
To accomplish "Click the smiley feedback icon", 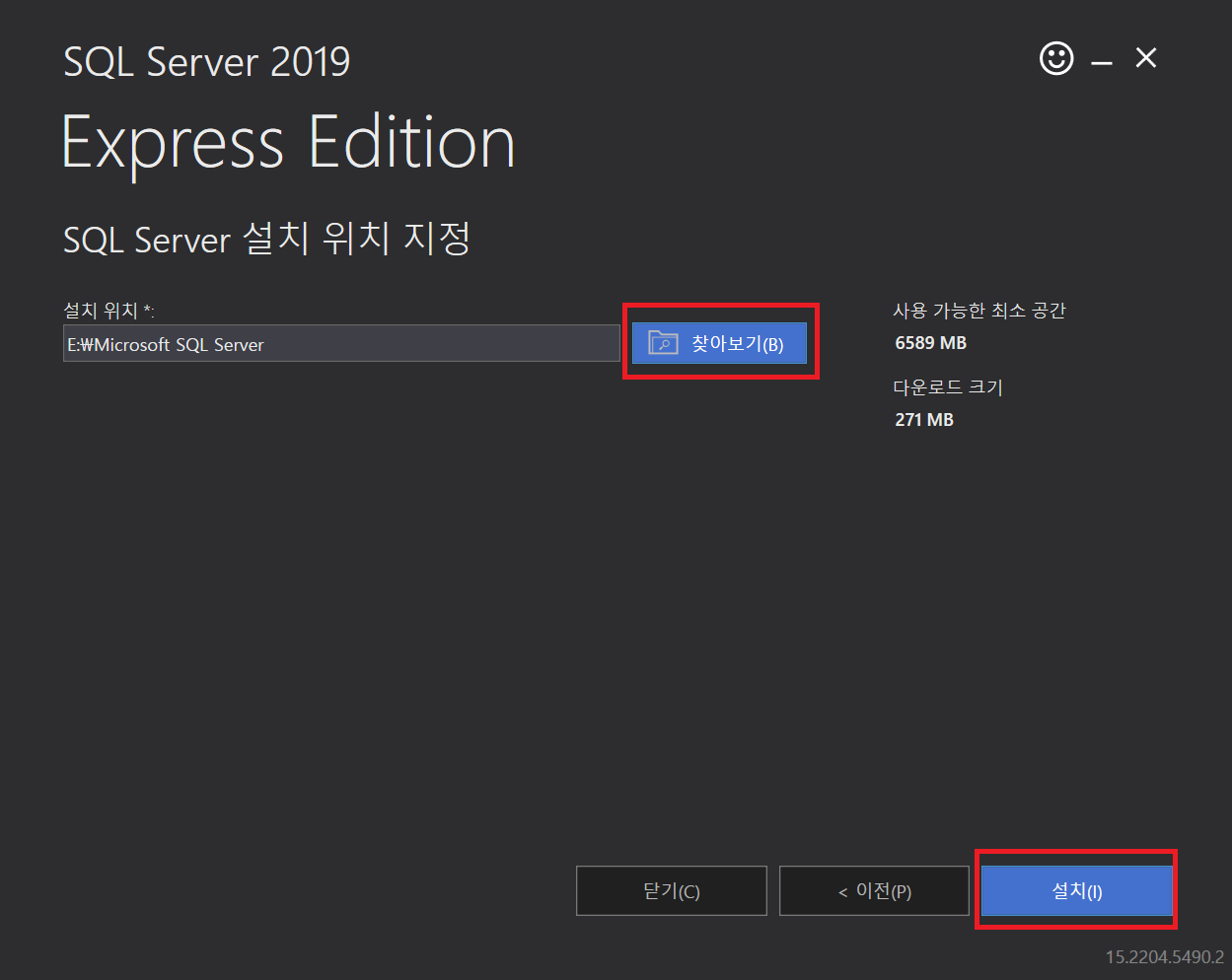I will point(1056,58).
